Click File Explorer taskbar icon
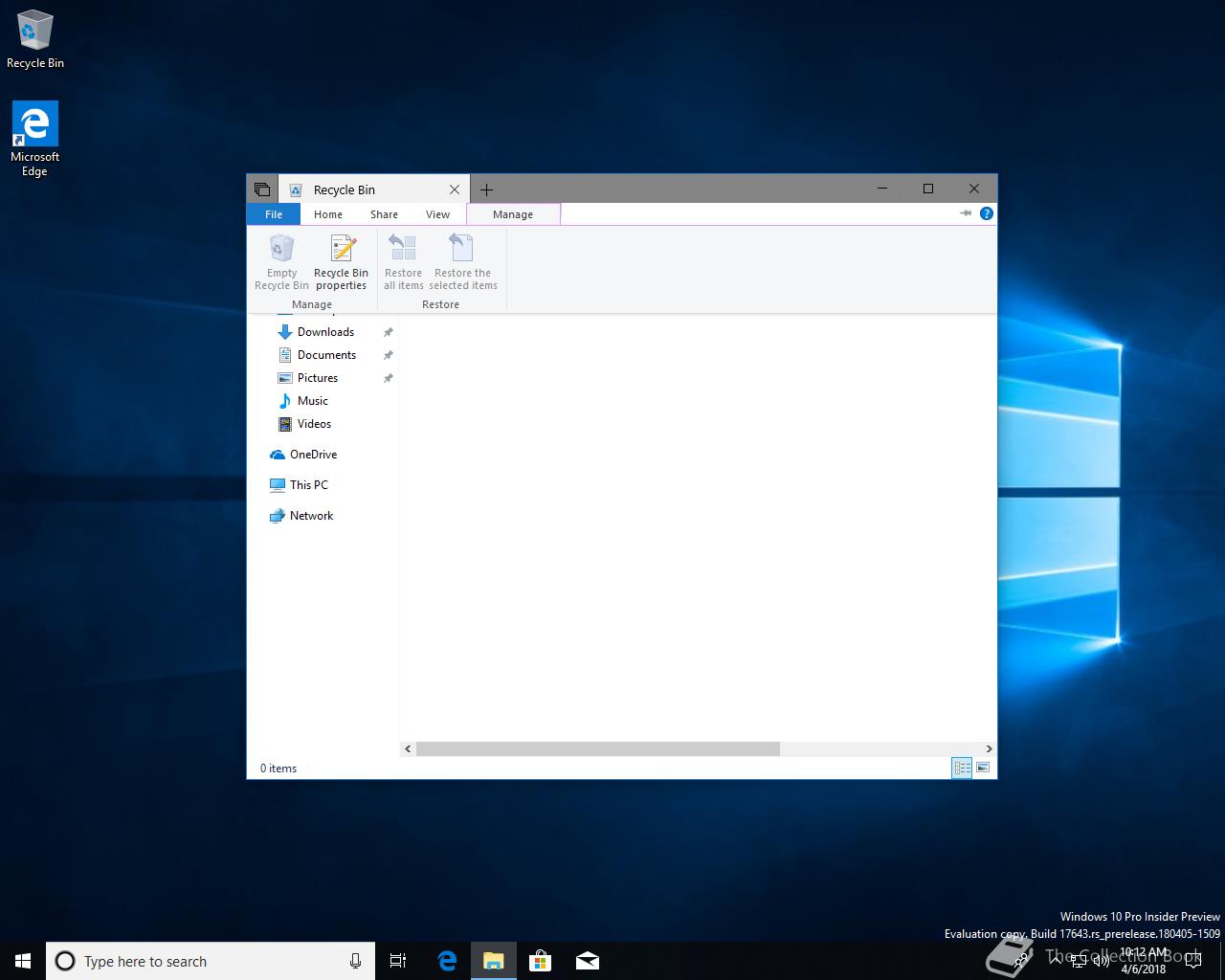This screenshot has width=1225, height=980. pos(494,961)
